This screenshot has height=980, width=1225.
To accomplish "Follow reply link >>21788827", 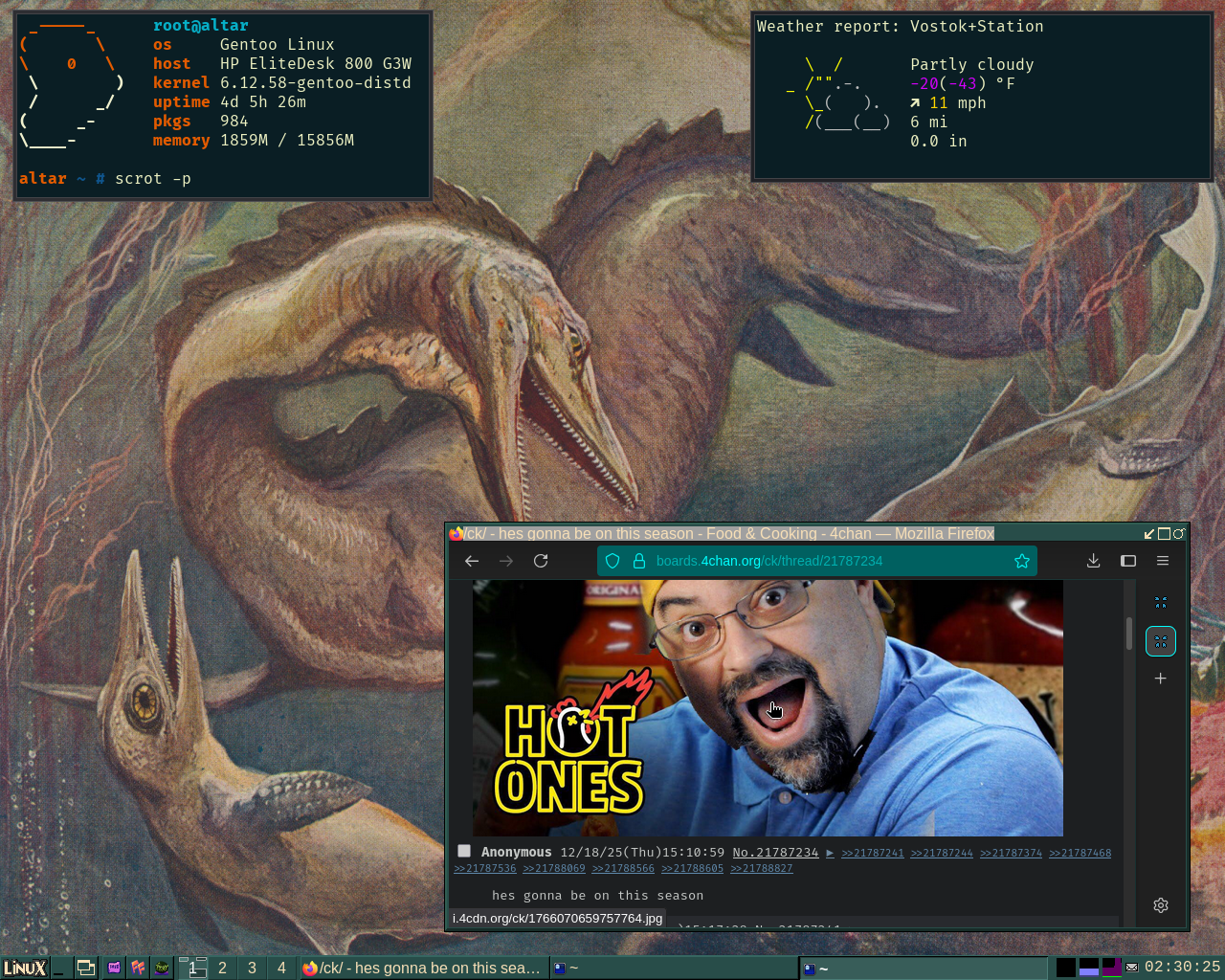I will click(762, 868).
